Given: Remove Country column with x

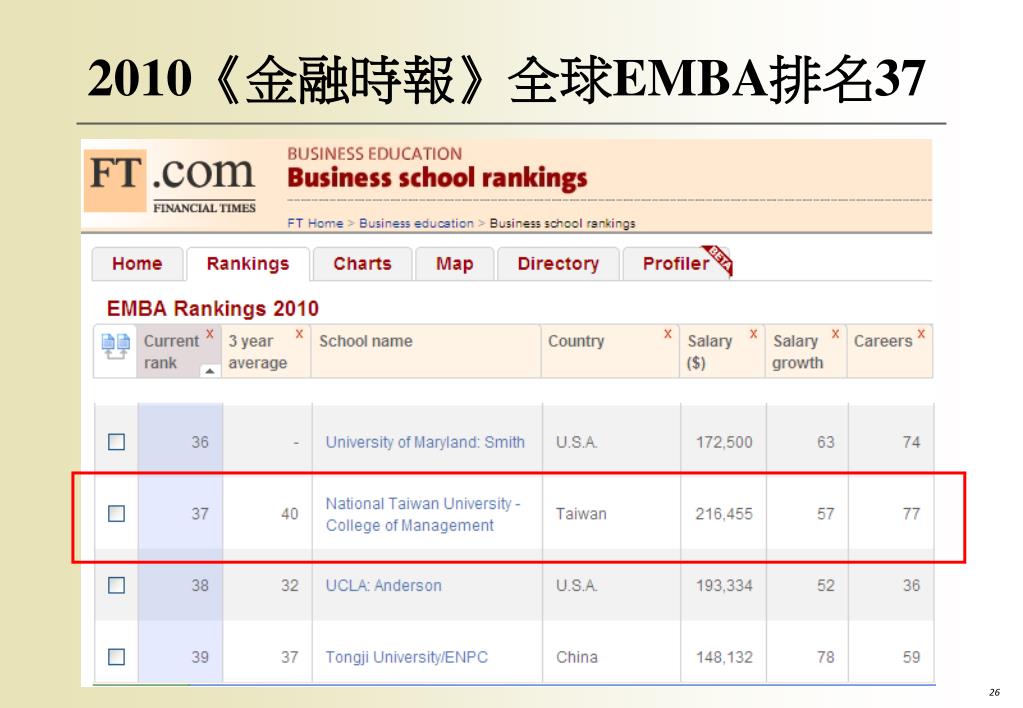Looking at the screenshot, I should pos(667,333).
